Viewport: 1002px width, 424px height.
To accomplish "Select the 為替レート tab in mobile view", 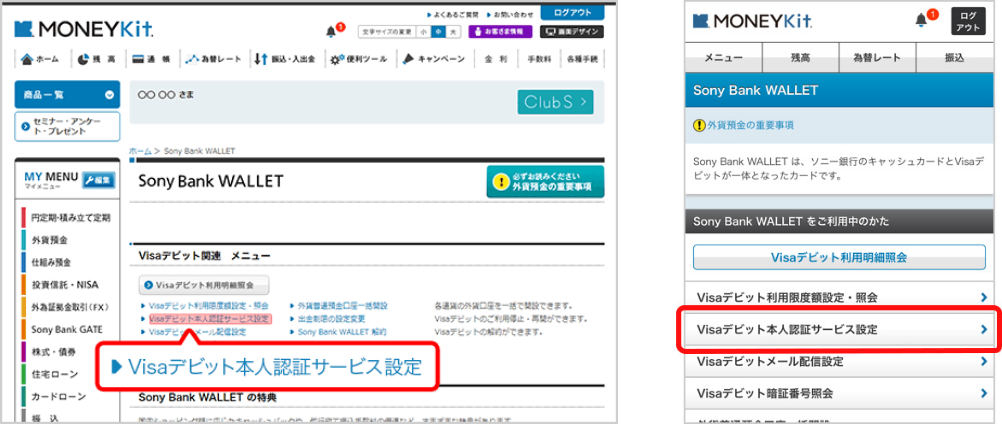I will 876,58.
